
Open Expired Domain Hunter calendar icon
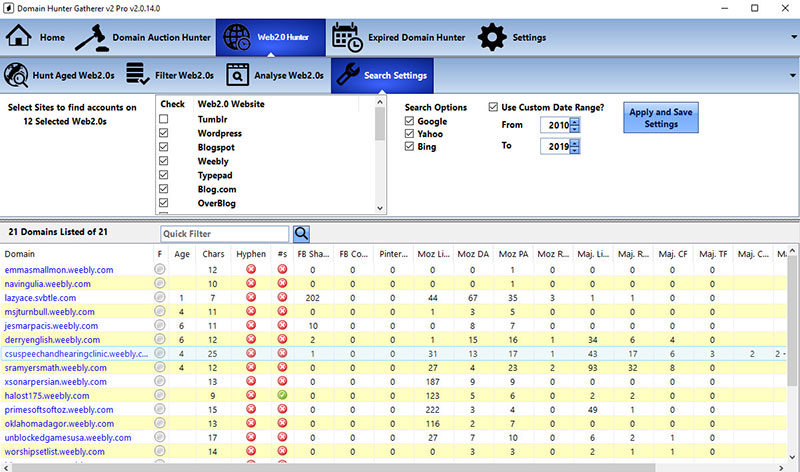point(347,38)
